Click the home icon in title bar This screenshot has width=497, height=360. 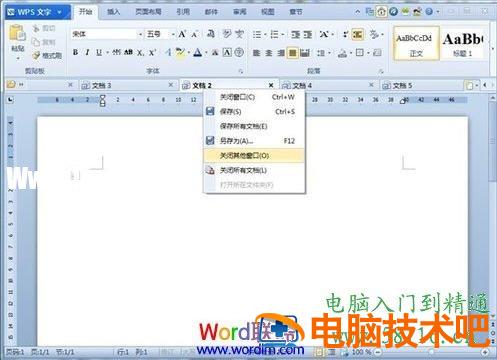tap(381, 12)
